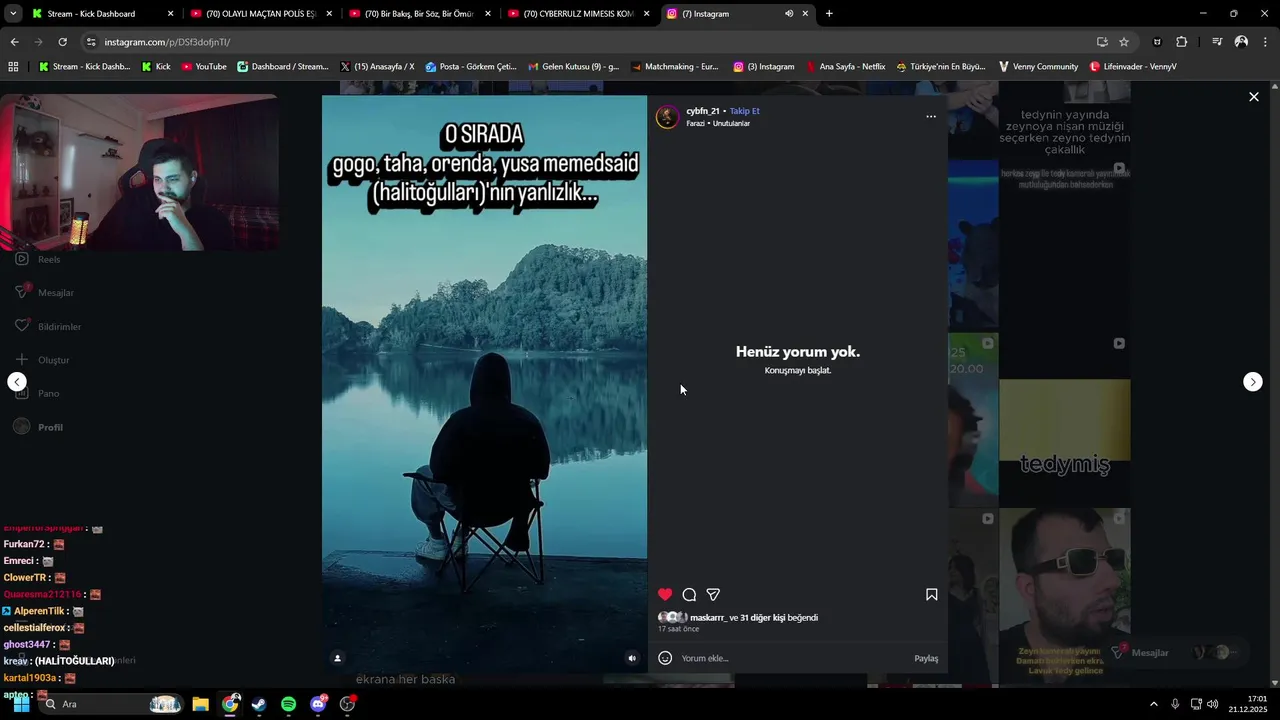1280x720 pixels.
Task: Open the Windows Start menu
Action: 21,704
